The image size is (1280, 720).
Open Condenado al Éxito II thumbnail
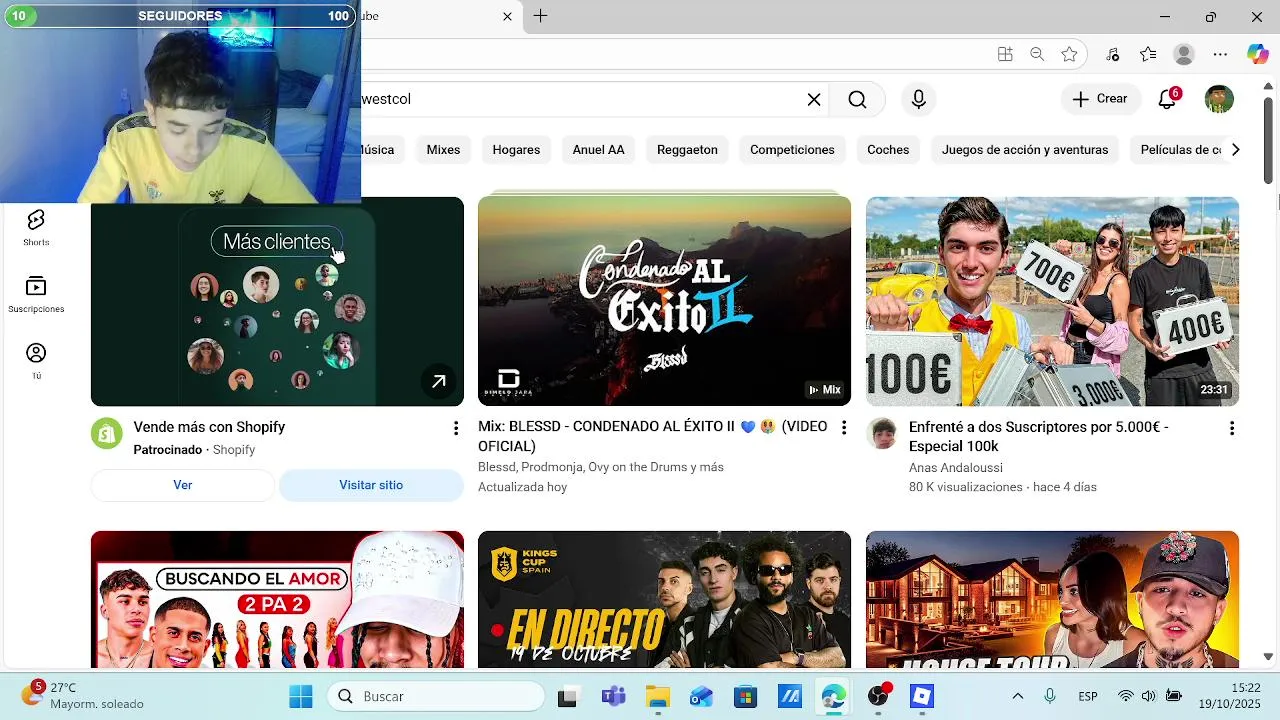(664, 301)
